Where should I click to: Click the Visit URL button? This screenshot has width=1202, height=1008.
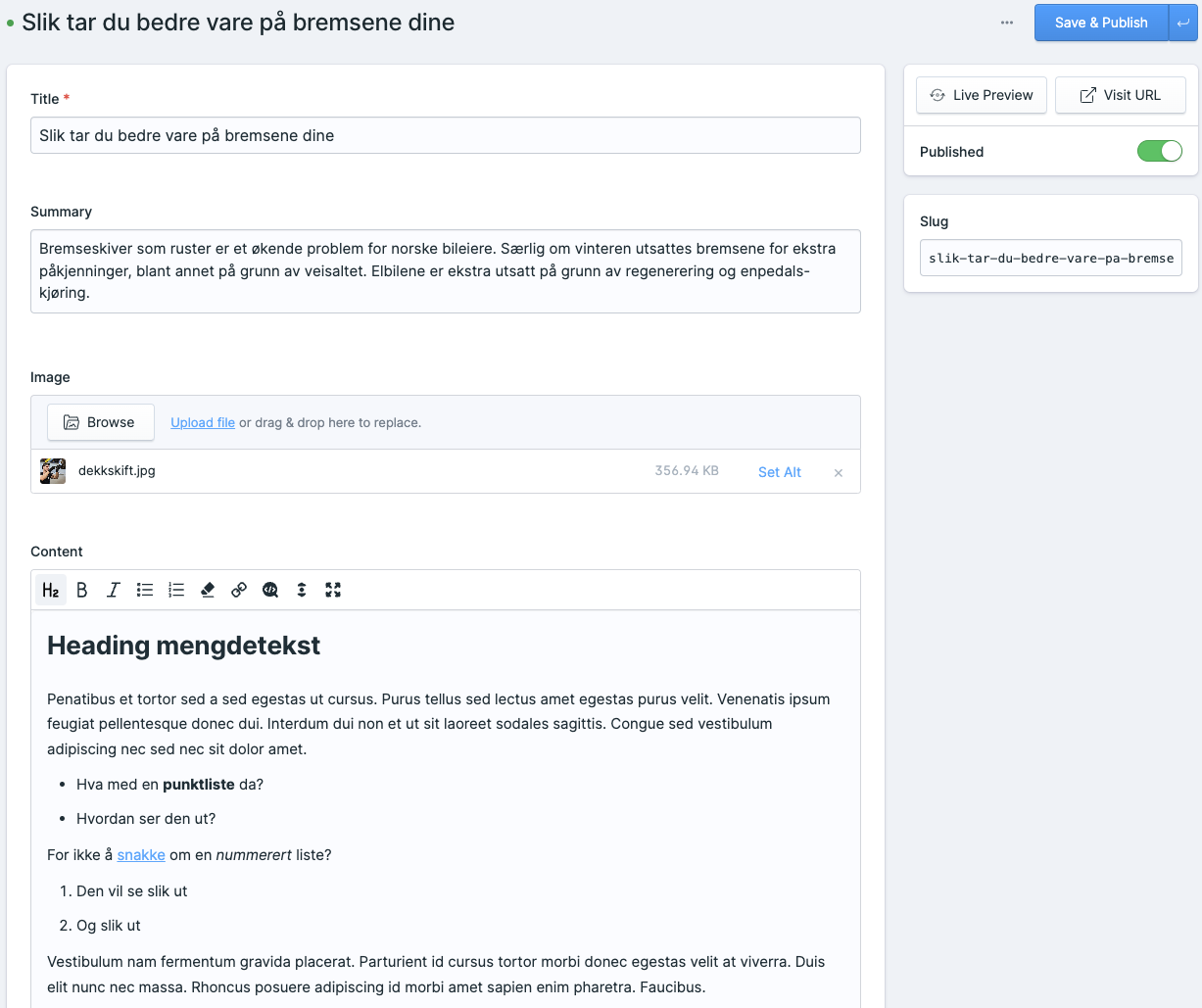coord(1121,95)
